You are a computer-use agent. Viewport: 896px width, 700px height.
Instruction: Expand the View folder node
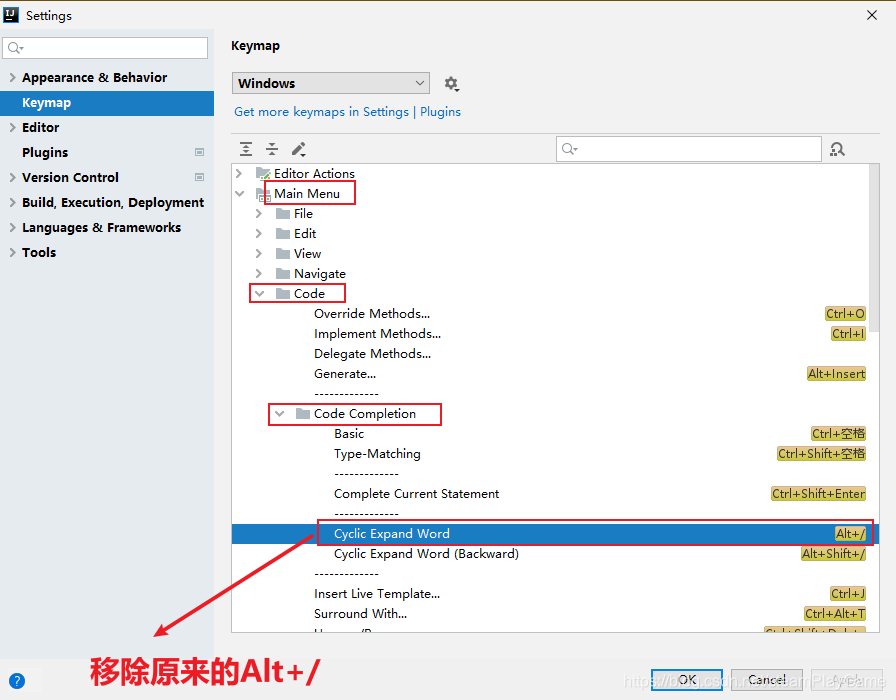coord(259,254)
